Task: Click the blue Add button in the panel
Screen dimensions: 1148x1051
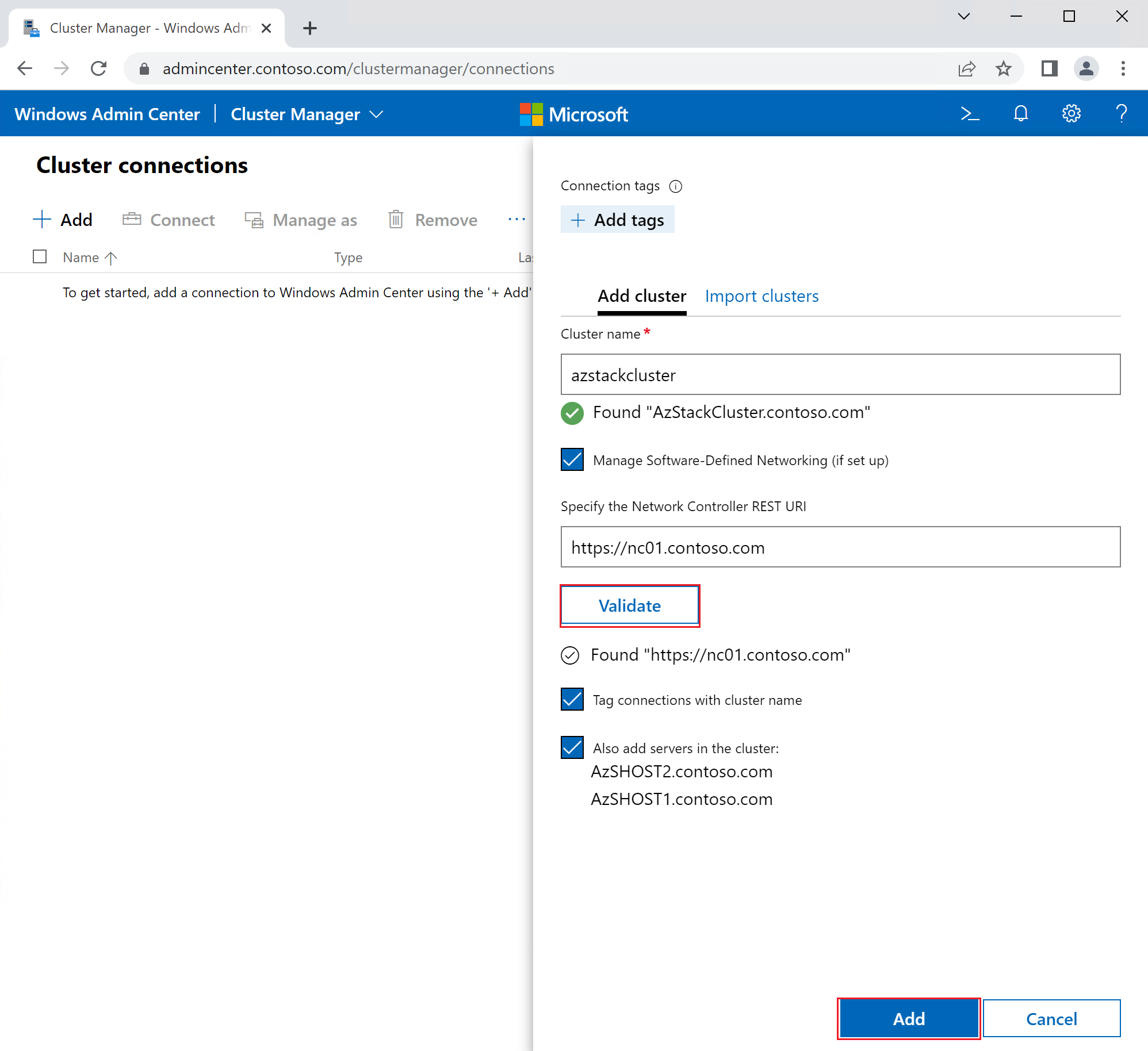Action: click(909, 1019)
